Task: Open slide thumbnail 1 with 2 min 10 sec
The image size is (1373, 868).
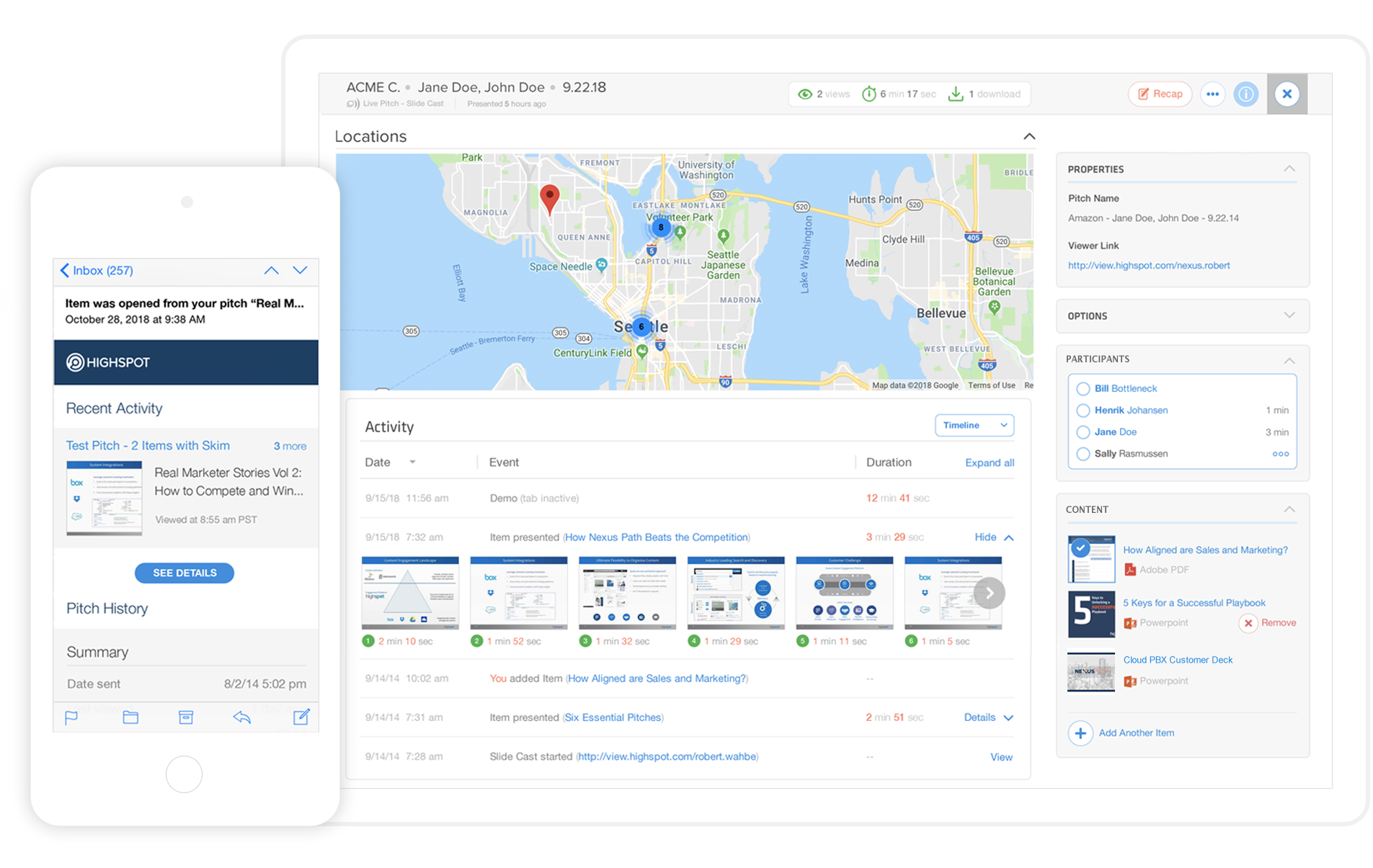Action: coord(409,592)
